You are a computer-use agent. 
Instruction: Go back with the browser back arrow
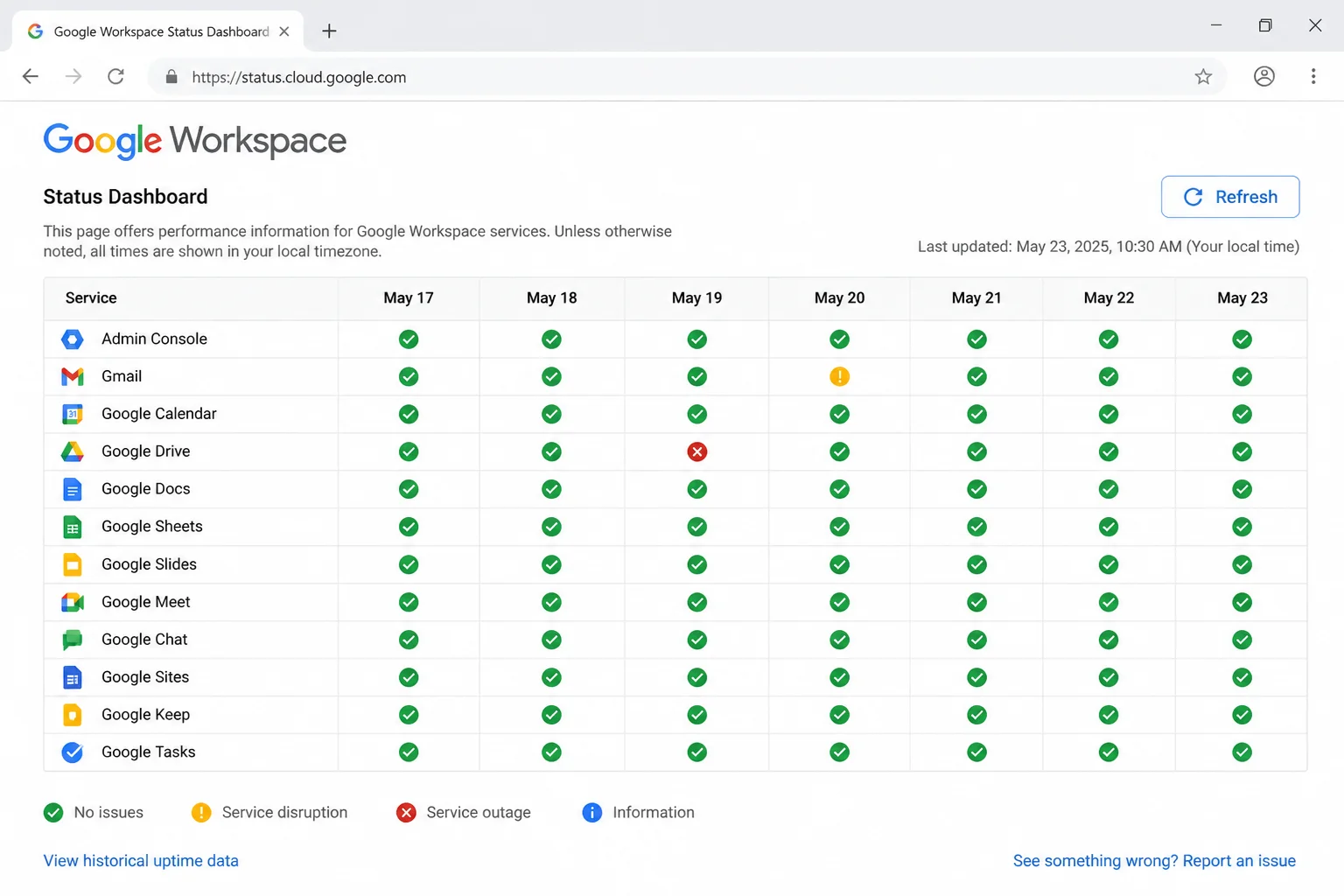(31, 77)
